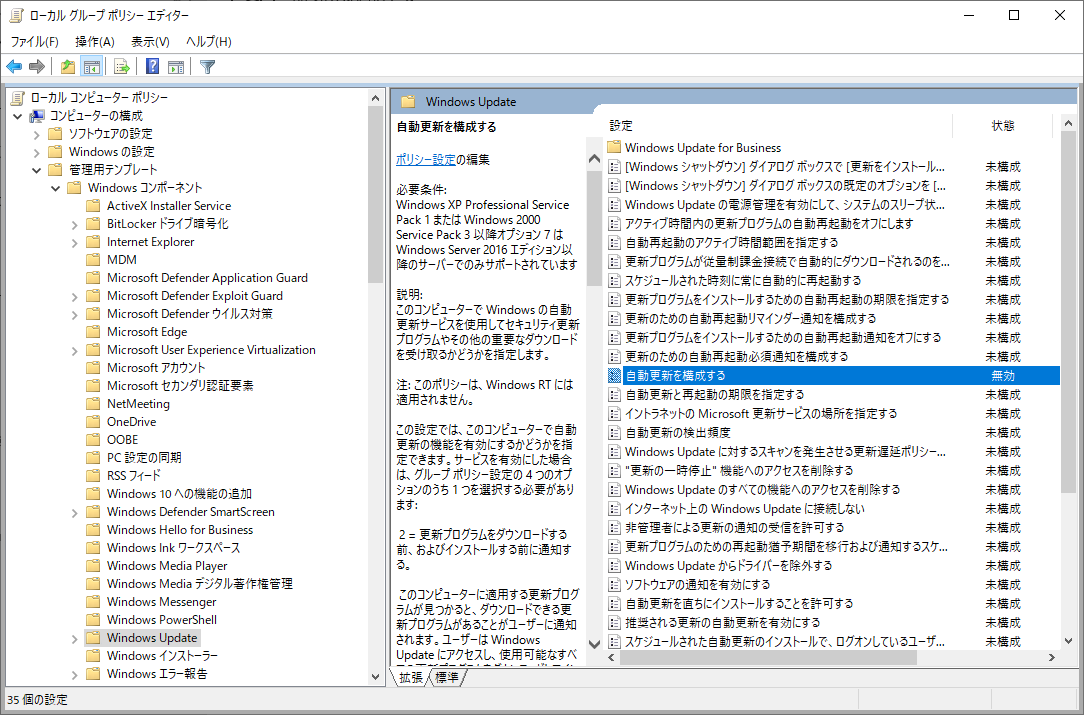Open help via the blue question mark icon
The height and width of the screenshot is (715, 1084).
click(x=153, y=66)
